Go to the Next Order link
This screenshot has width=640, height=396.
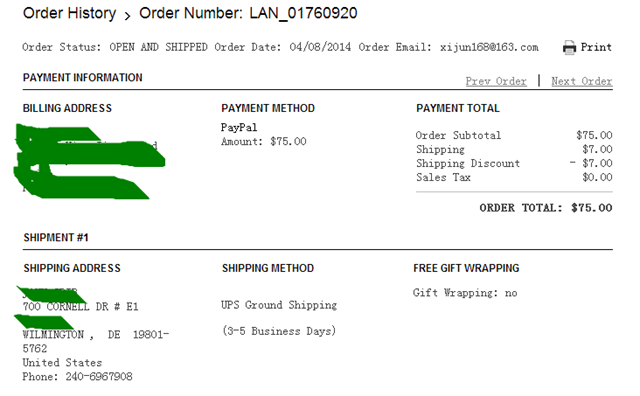click(x=582, y=81)
